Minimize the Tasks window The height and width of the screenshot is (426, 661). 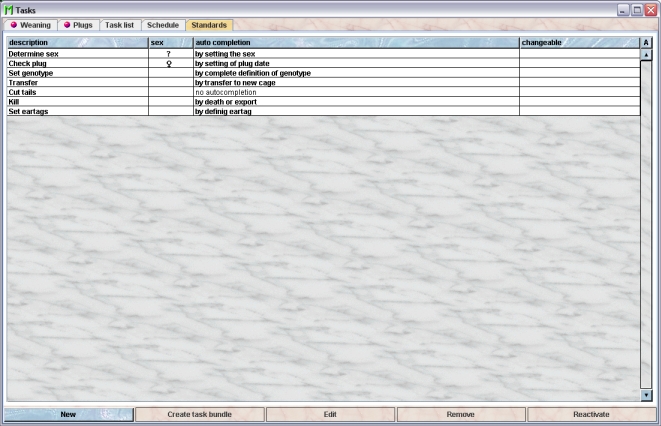coord(623,8)
